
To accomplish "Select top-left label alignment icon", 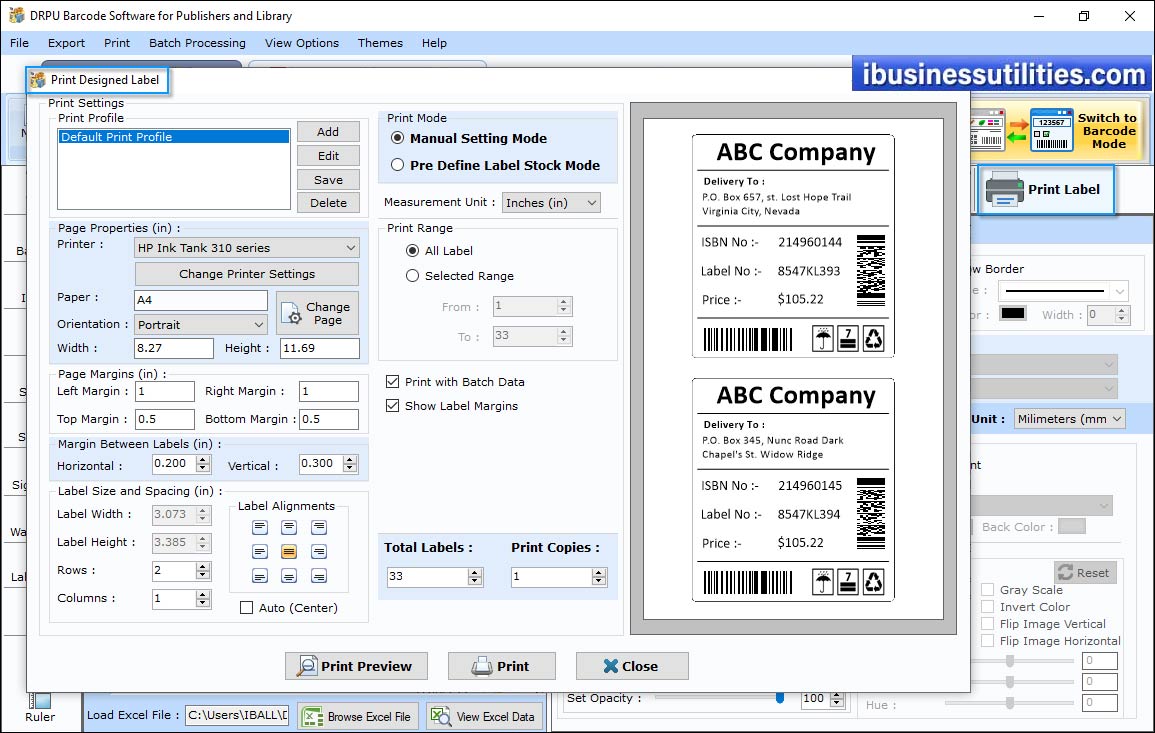I will [260, 527].
